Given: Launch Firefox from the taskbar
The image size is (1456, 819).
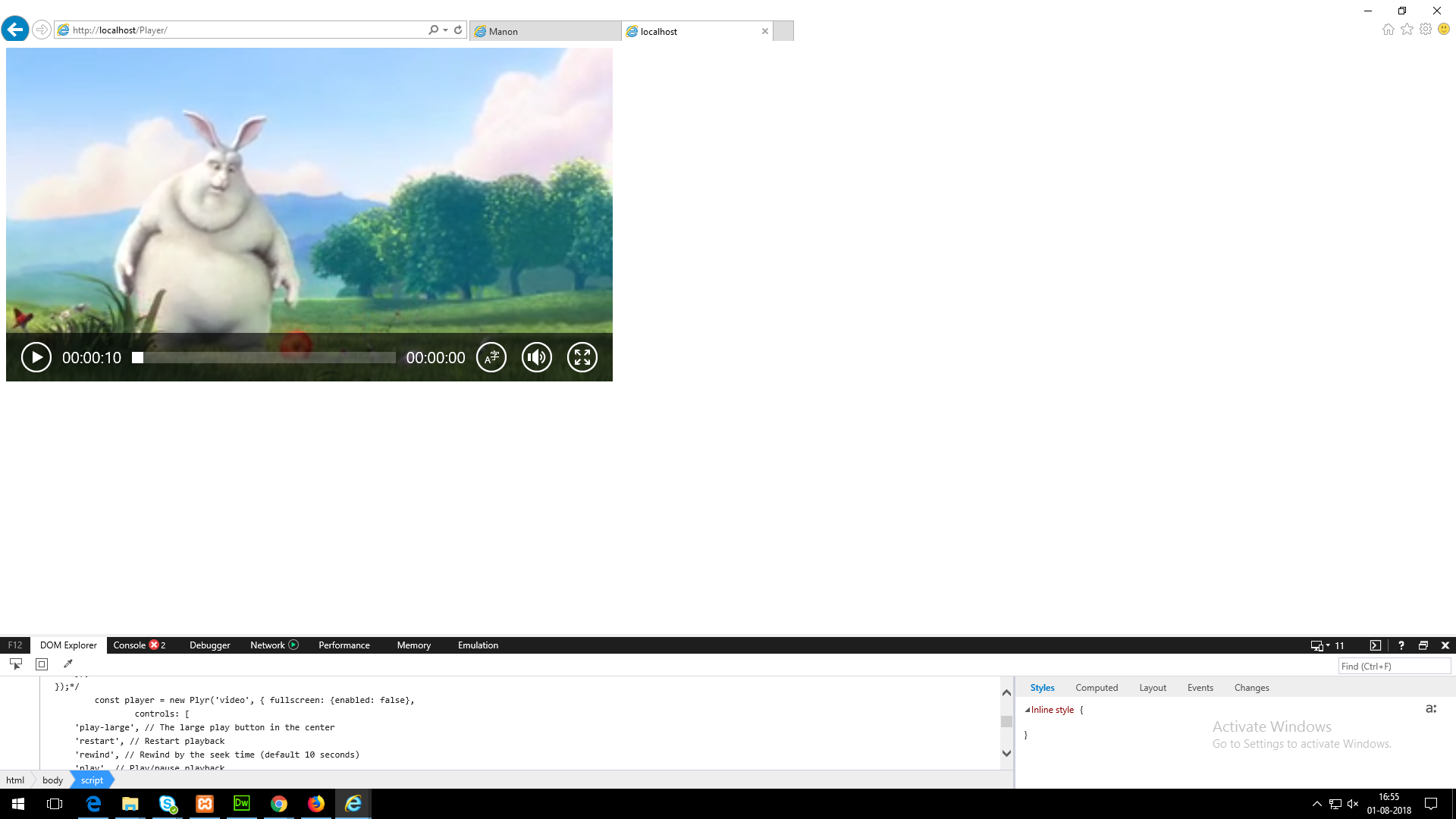Looking at the screenshot, I should pos(316,804).
